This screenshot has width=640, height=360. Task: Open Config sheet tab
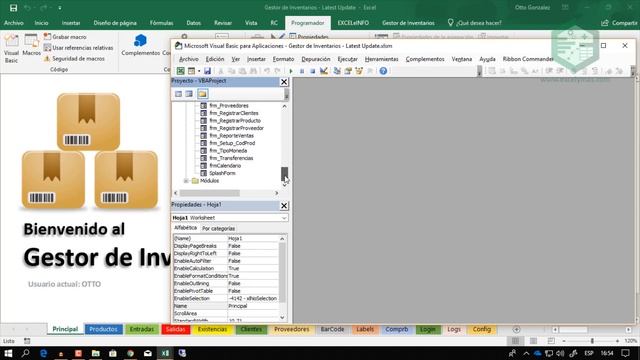(482, 329)
